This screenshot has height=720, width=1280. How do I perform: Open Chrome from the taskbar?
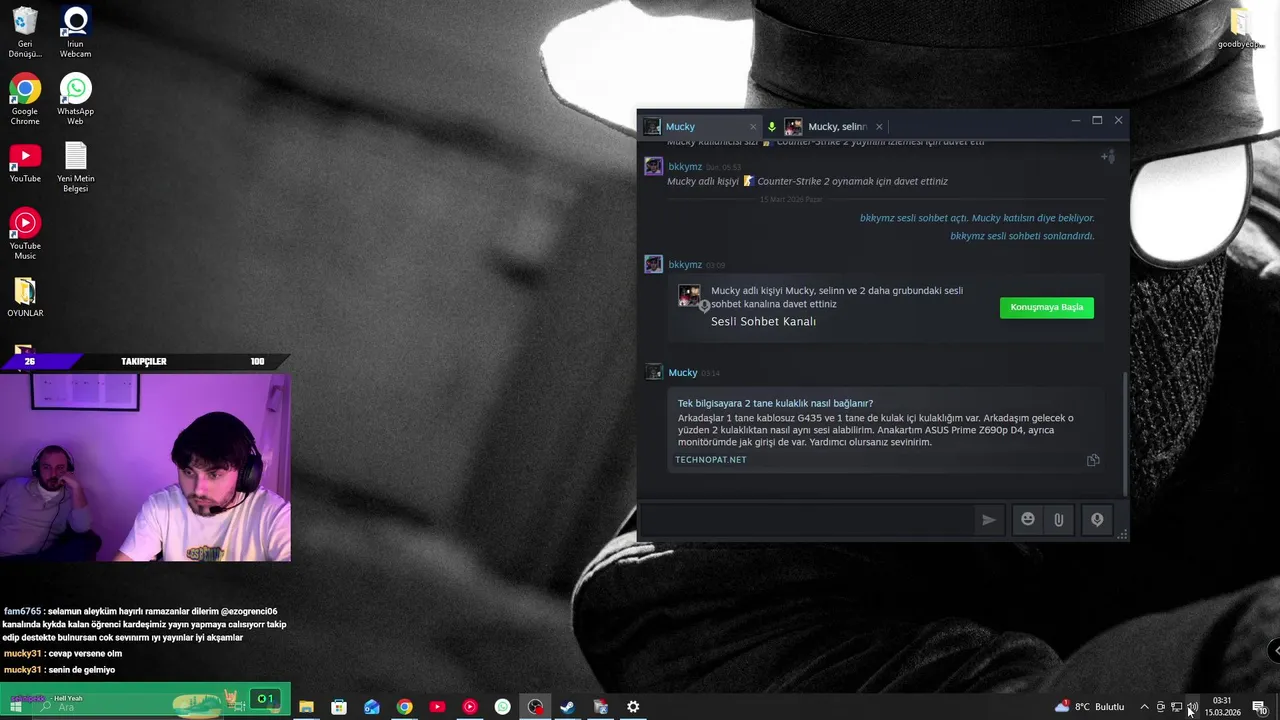pos(404,707)
